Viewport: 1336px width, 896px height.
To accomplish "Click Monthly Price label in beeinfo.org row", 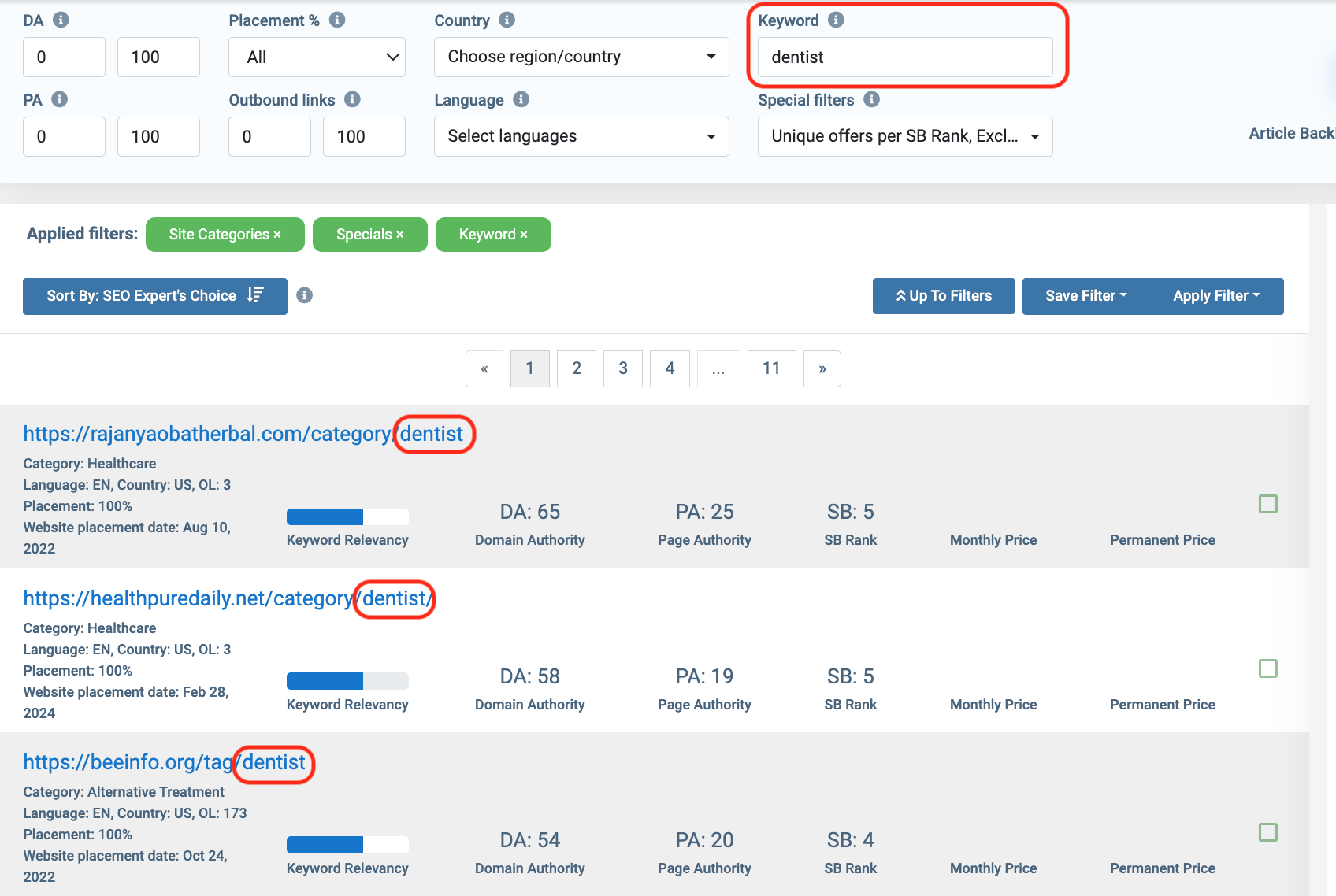I will 993,868.
